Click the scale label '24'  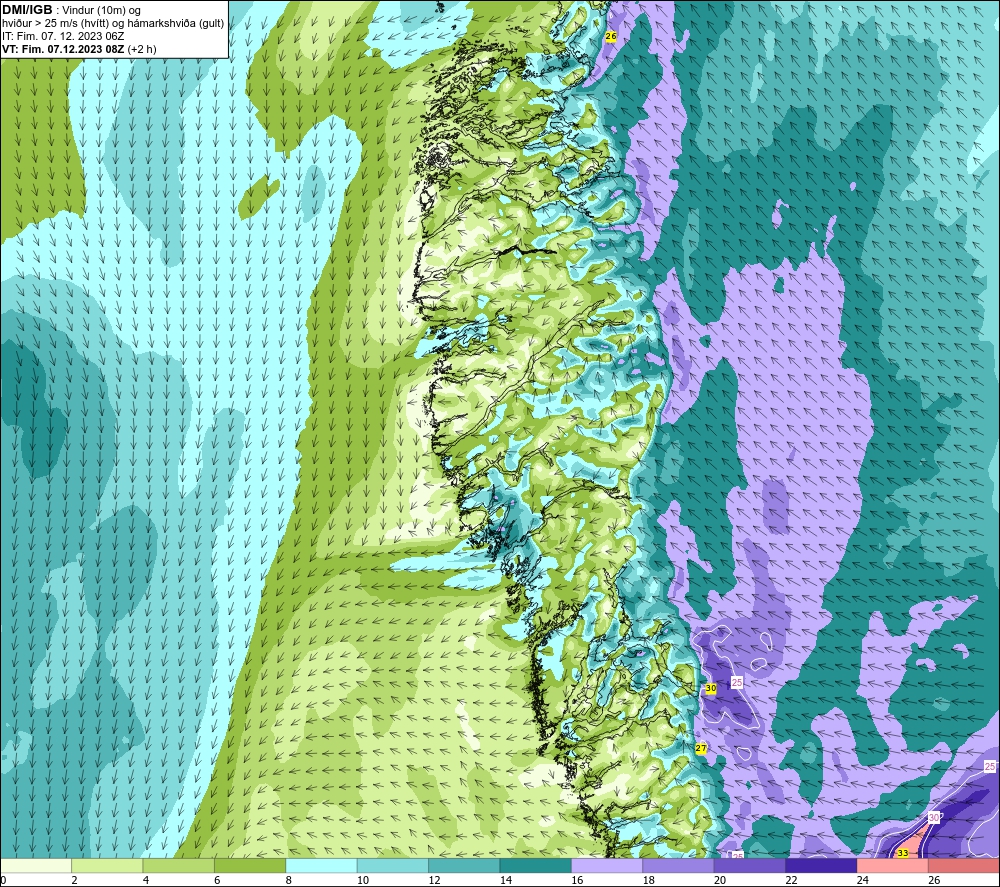[863, 880]
